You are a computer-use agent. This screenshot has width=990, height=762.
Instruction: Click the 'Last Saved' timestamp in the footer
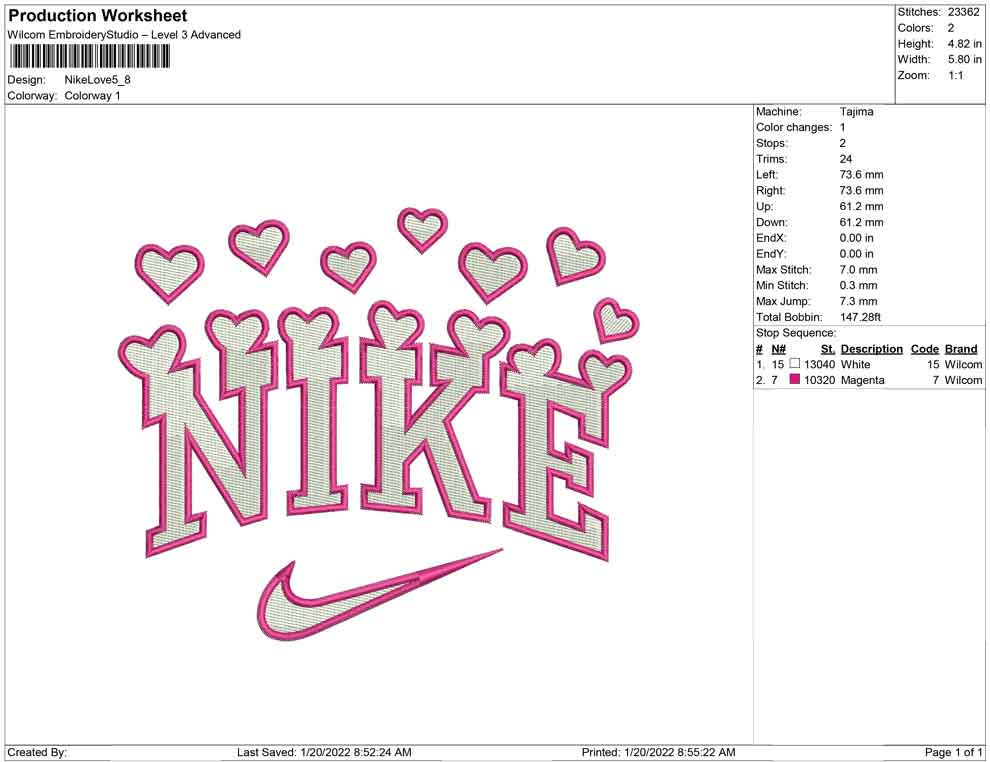324,752
